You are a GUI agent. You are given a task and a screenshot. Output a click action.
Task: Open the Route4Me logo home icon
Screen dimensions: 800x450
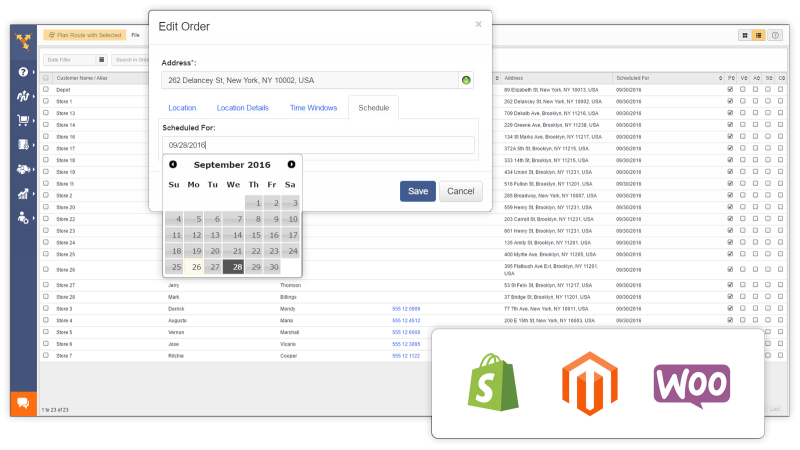23,41
